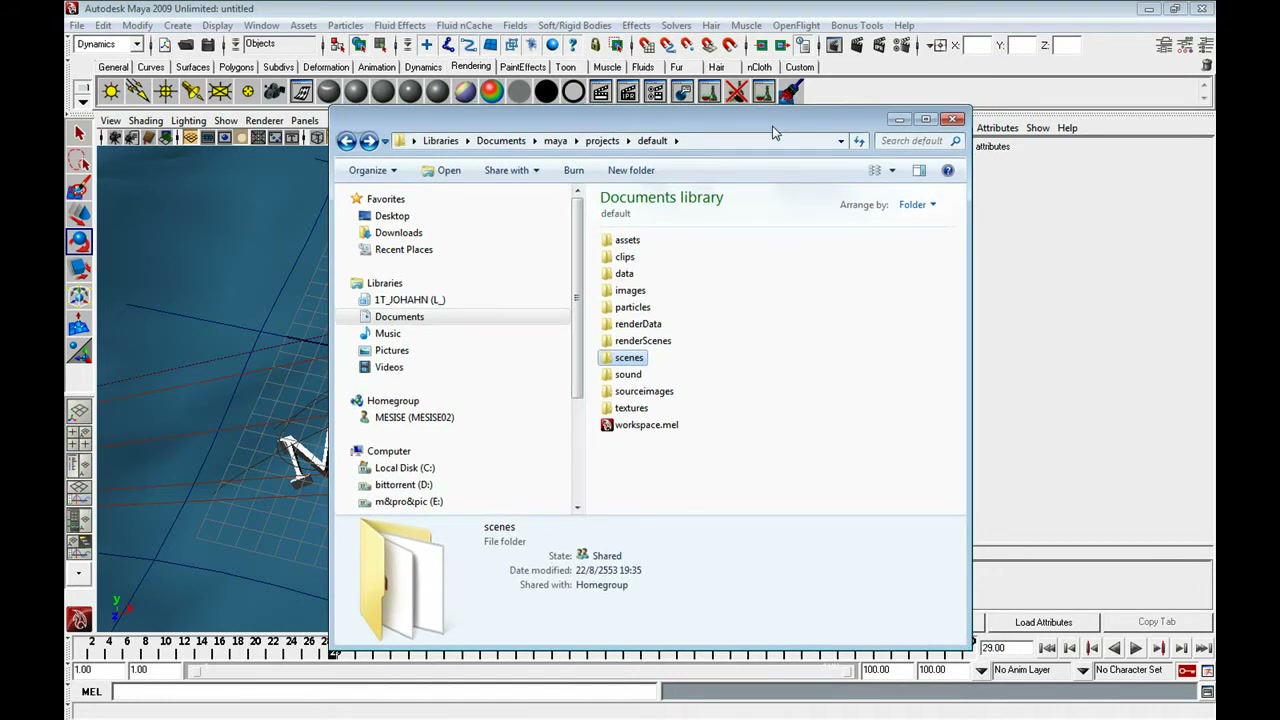Toggle the preview pane button in Explorer
The height and width of the screenshot is (720, 1280).
tap(919, 170)
